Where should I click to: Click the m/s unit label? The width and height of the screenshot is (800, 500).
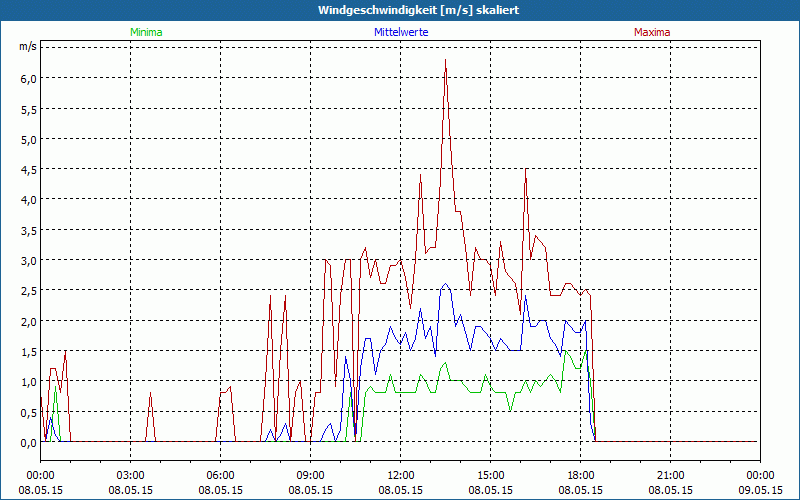tap(28, 46)
